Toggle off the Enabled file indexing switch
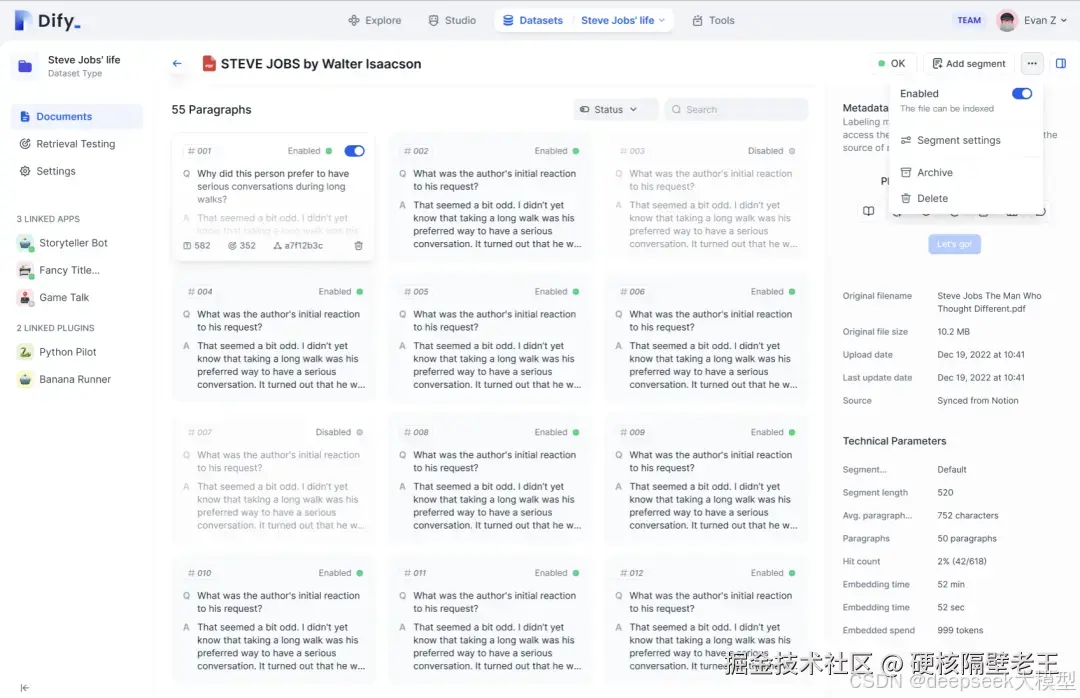1080x698 pixels. [1021, 93]
